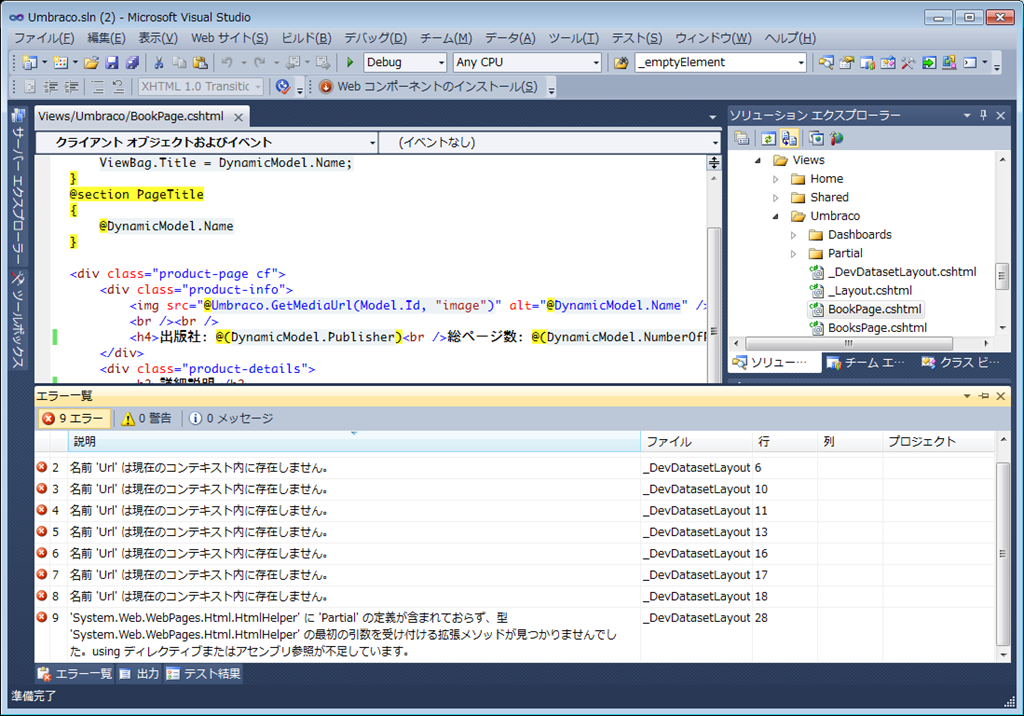Expand the Shared folder in tree

coord(776,197)
